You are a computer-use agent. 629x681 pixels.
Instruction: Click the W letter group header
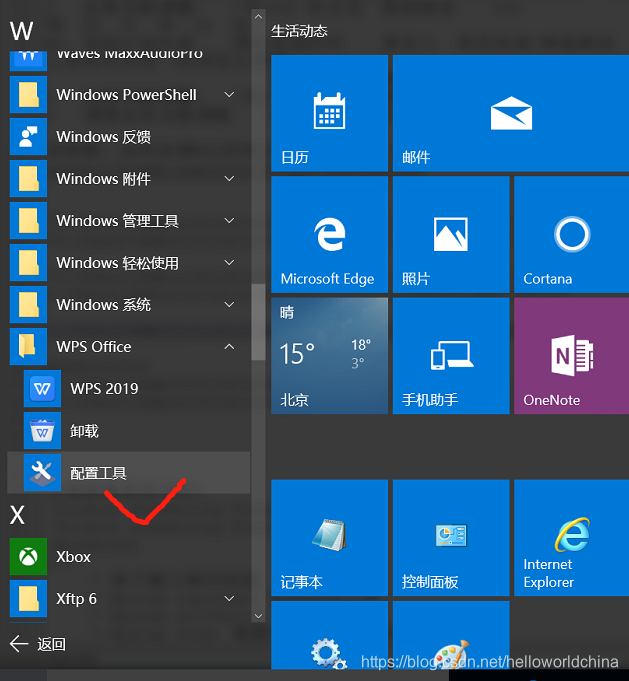pyautogui.click(x=21, y=31)
